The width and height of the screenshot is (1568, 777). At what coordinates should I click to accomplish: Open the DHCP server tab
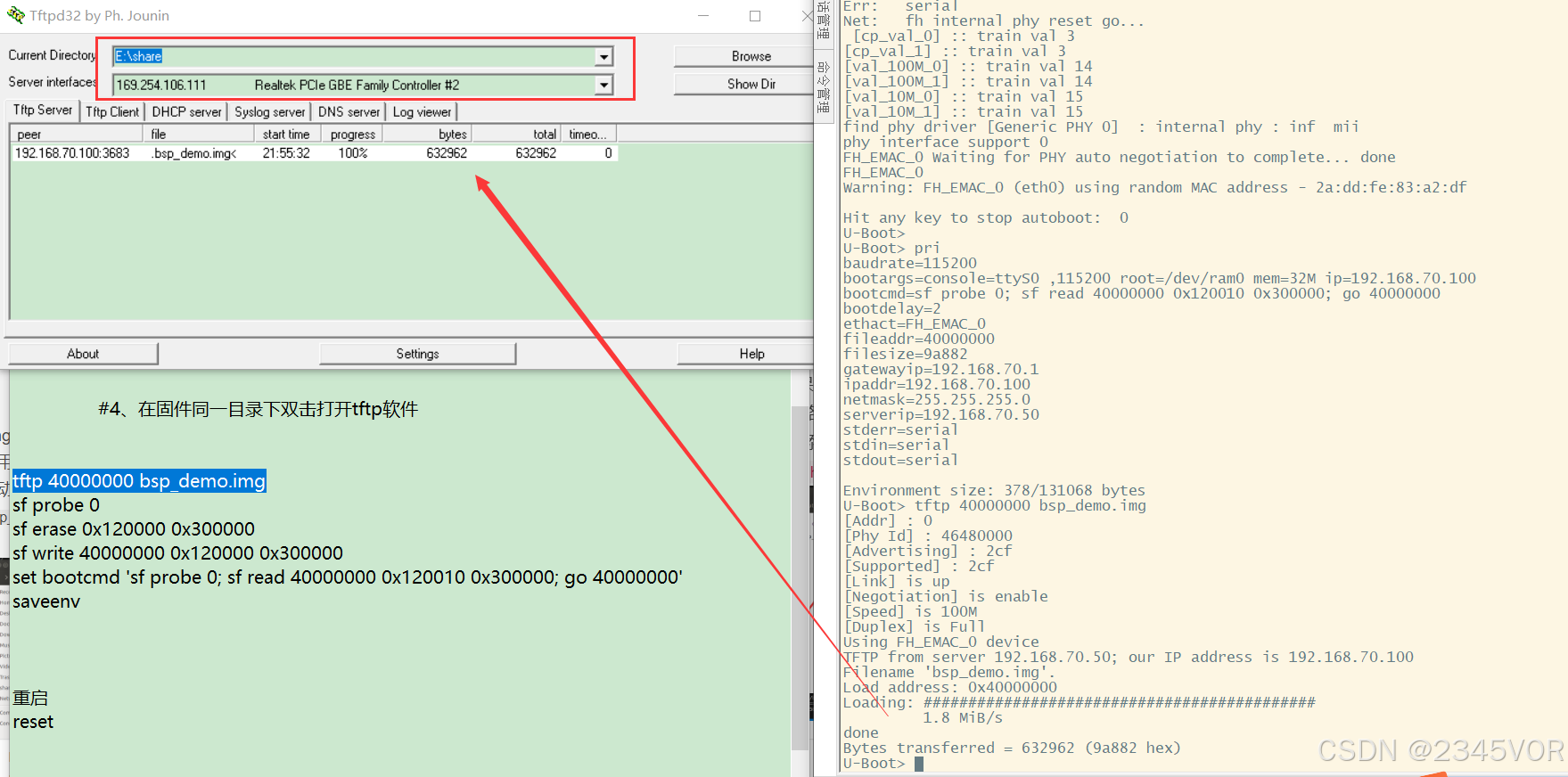[x=186, y=111]
